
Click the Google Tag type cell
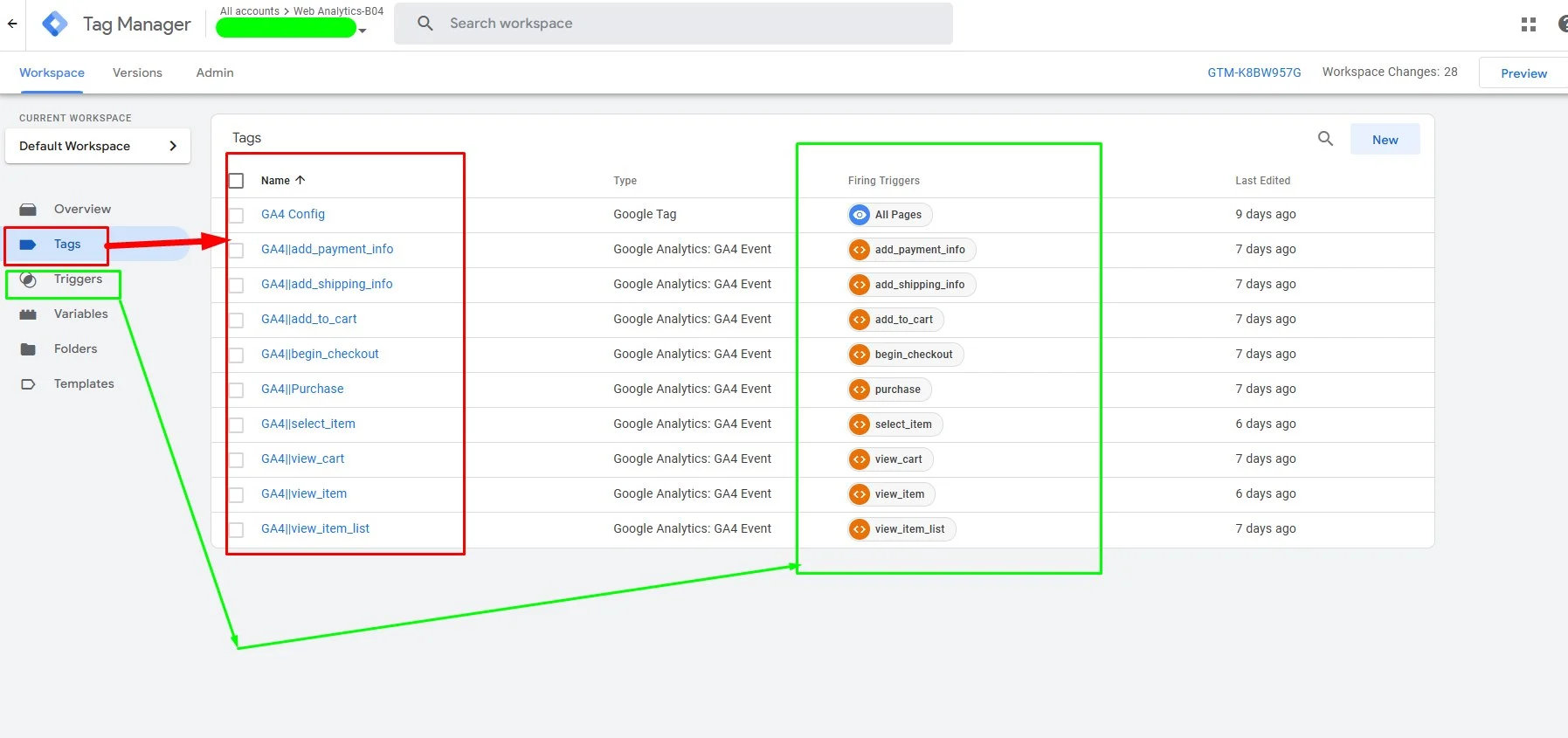pyautogui.click(x=645, y=214)
